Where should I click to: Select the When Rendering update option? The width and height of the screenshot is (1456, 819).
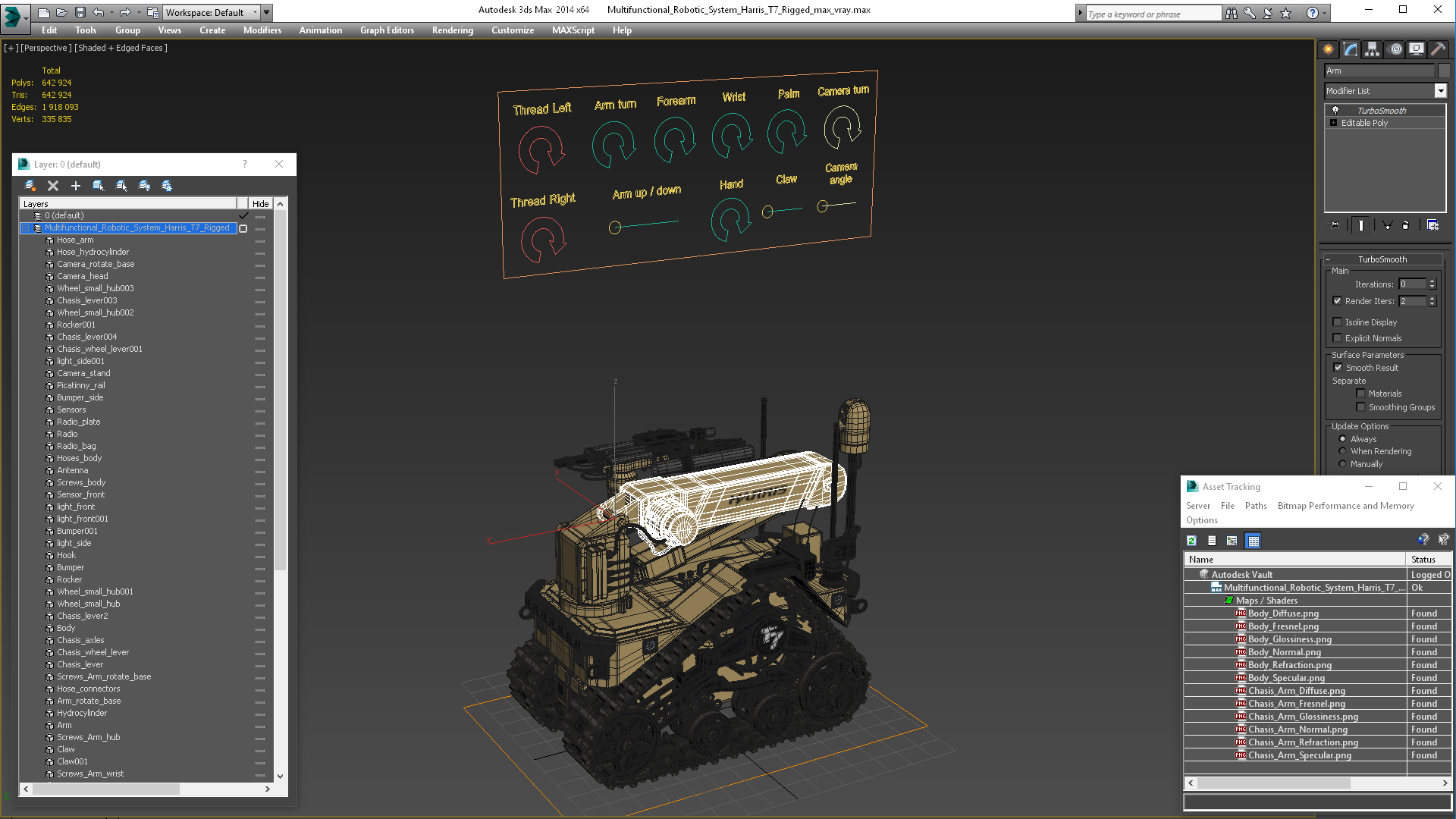[1343, 451]
